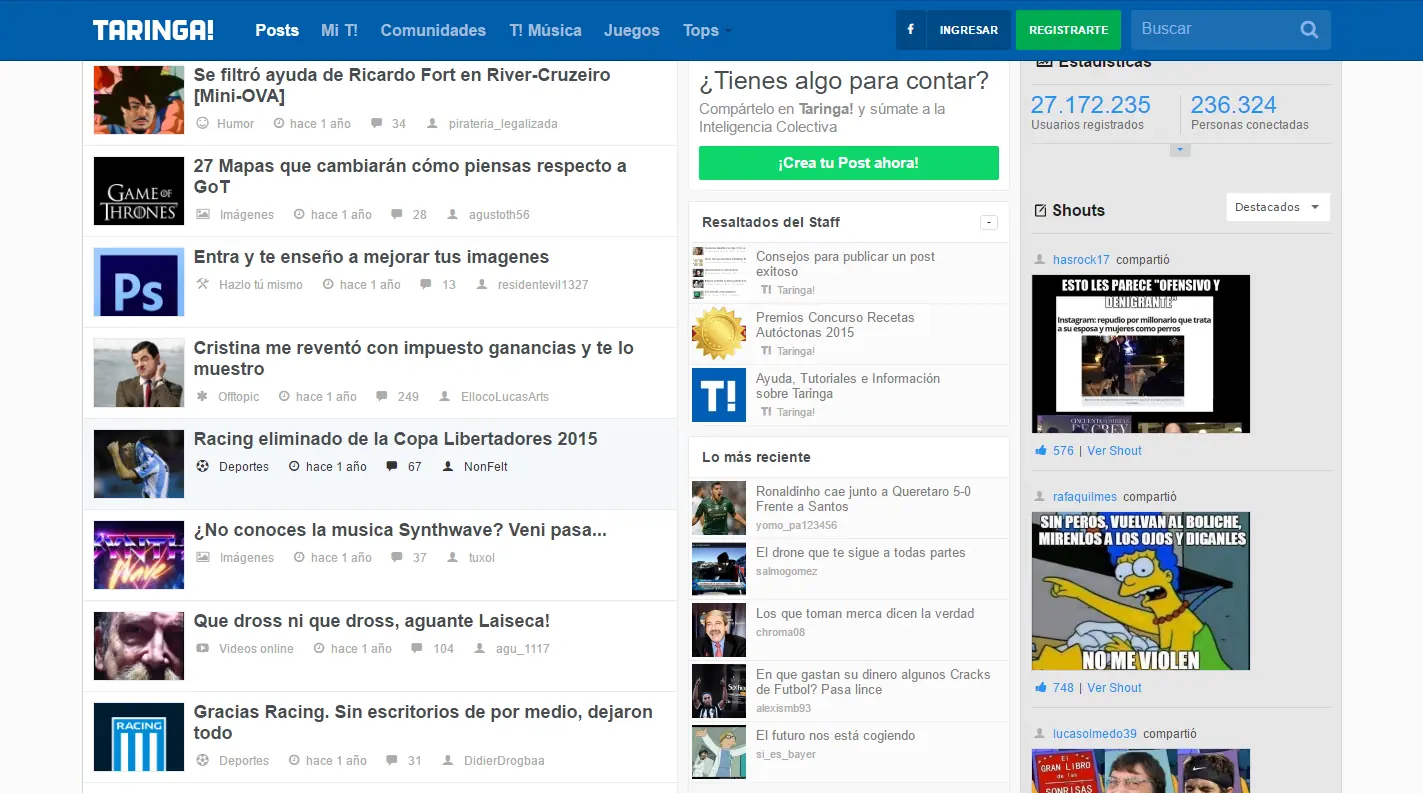This screenshot has height=793, width=1423.
Task: Open the staff post Consejos para publicar un post exitoso
Action: coord(845,264)
